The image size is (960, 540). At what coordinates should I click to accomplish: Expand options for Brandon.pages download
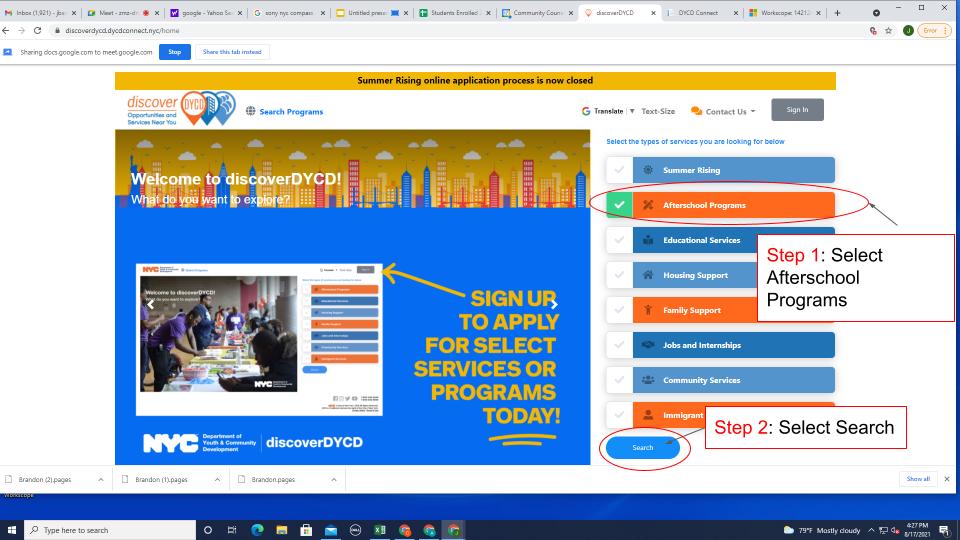[x=334, y=479]
